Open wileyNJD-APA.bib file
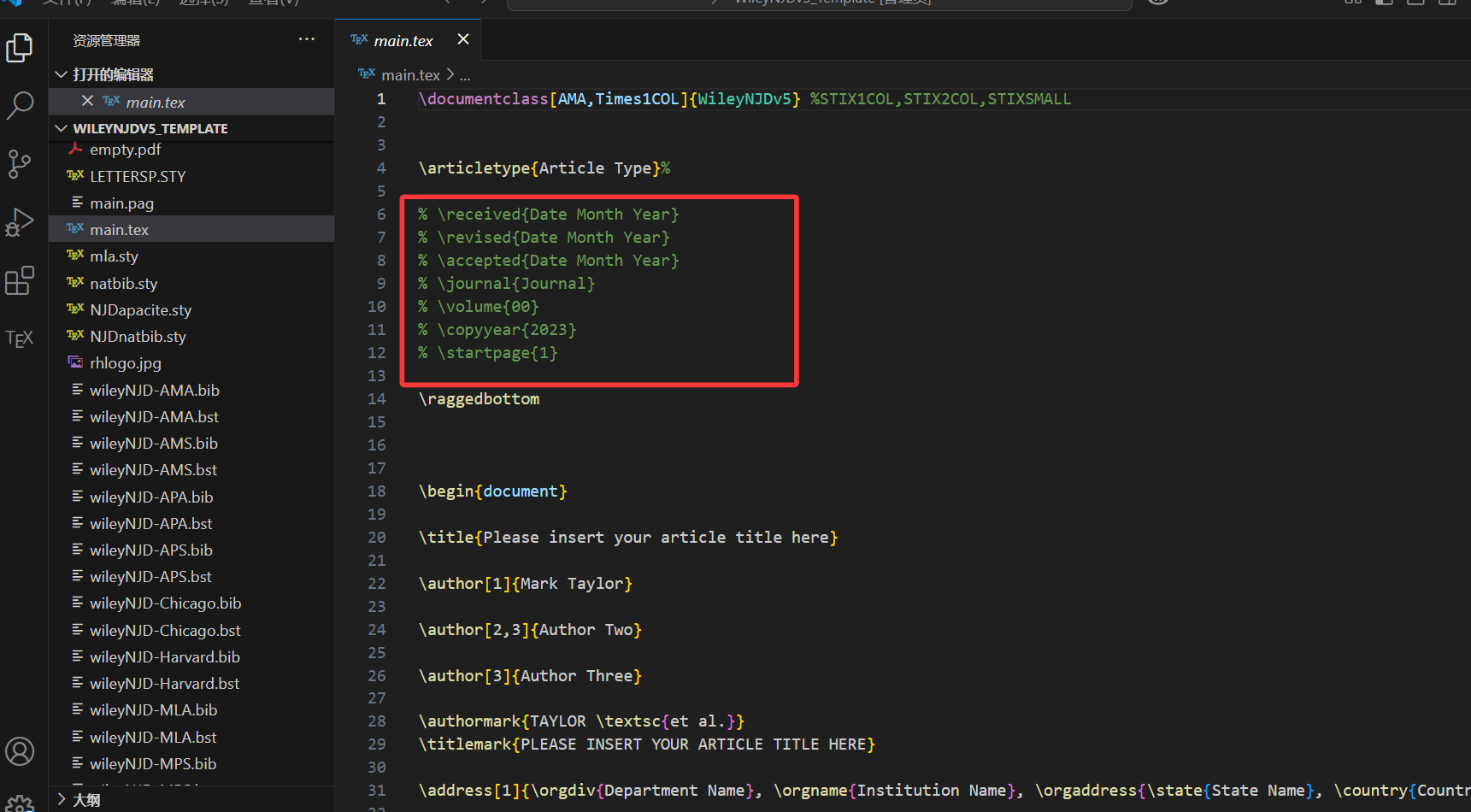Screen dimensions: 1471x812 [x=191, y=497]
